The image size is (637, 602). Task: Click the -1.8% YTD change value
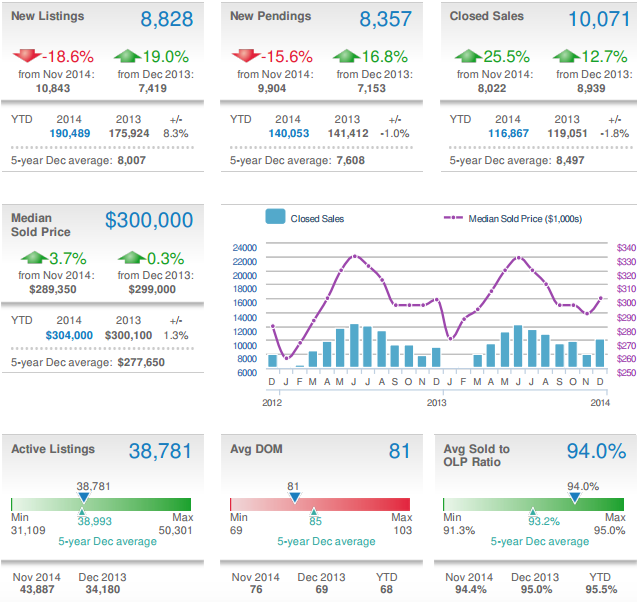[x=615, y=133]
